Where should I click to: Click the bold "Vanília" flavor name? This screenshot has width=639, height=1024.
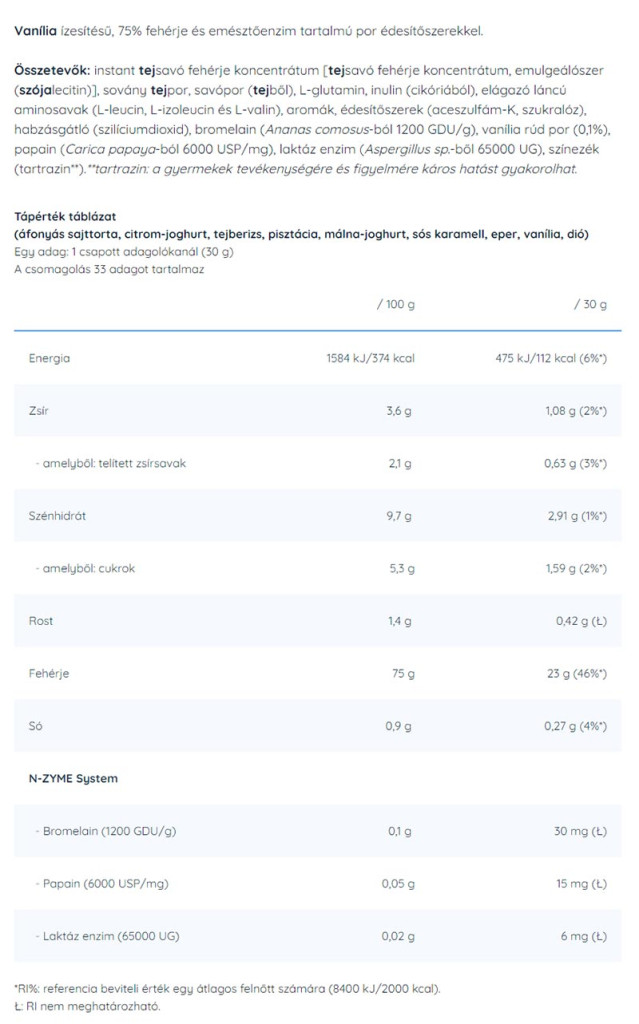point(34,31)
